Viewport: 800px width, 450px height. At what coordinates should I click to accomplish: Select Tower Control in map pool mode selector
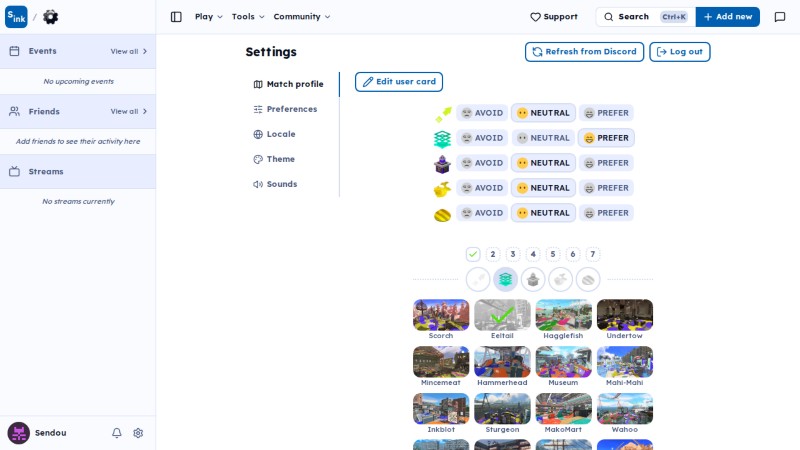533,280
